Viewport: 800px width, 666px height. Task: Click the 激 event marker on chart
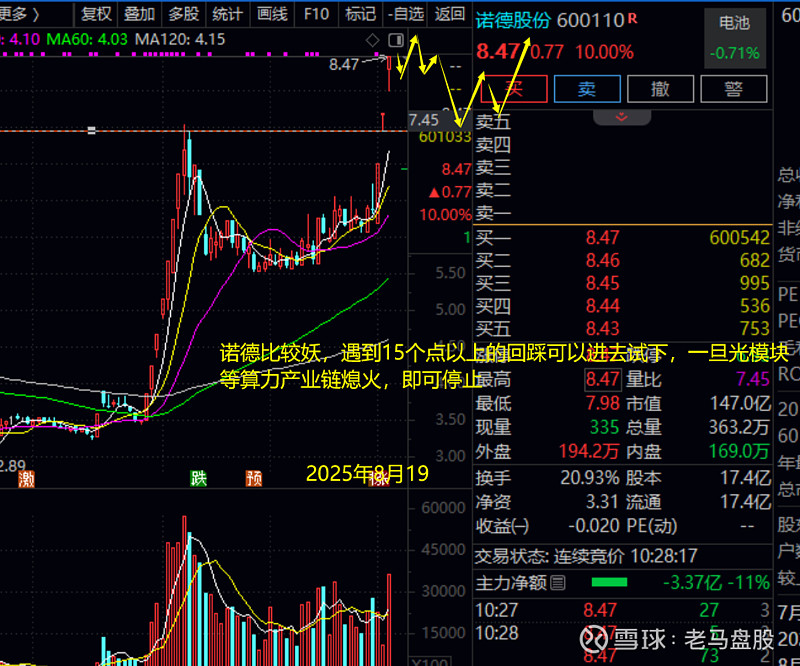click(x=27, y=479)
